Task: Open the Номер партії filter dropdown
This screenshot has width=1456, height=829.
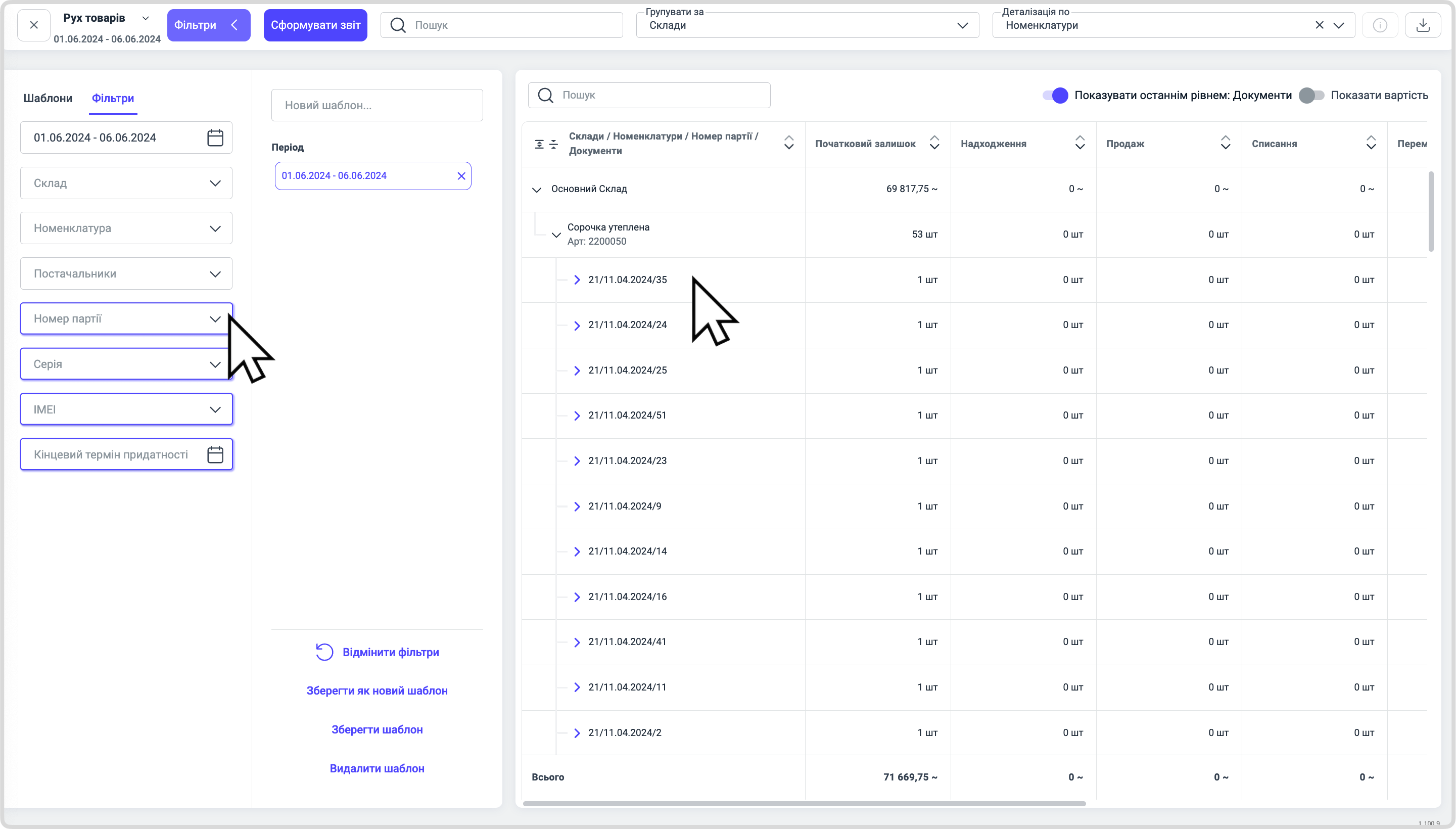Action: (126, 319)
